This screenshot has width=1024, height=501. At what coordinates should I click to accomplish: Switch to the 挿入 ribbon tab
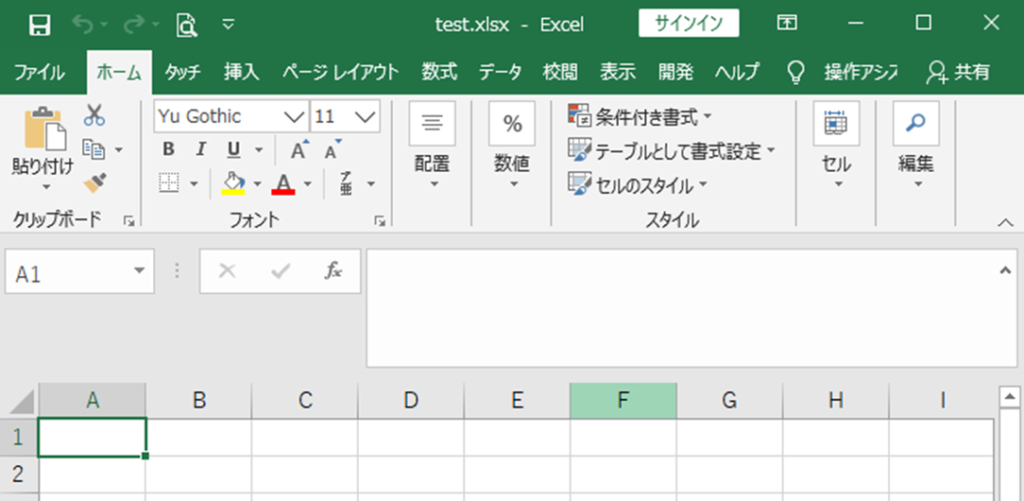(241, 72)
